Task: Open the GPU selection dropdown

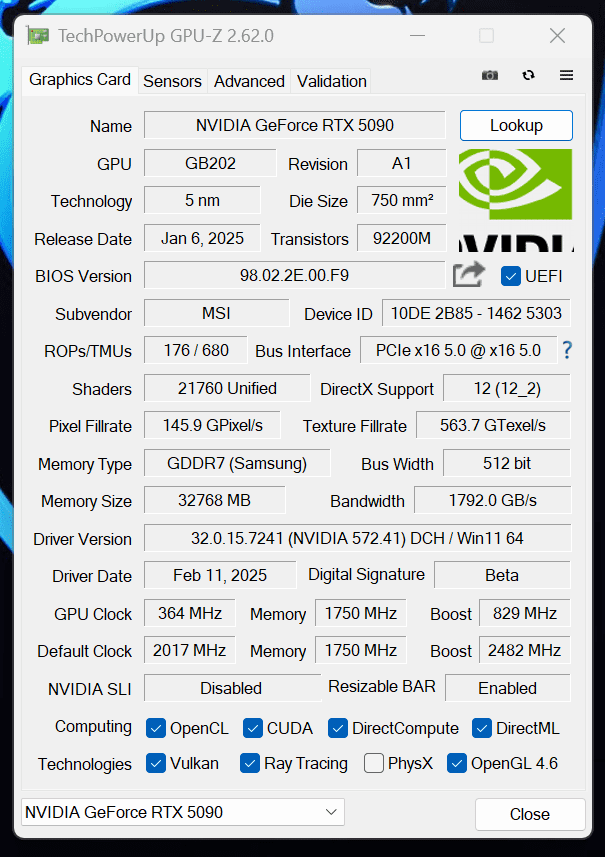Action: (183, 812)
